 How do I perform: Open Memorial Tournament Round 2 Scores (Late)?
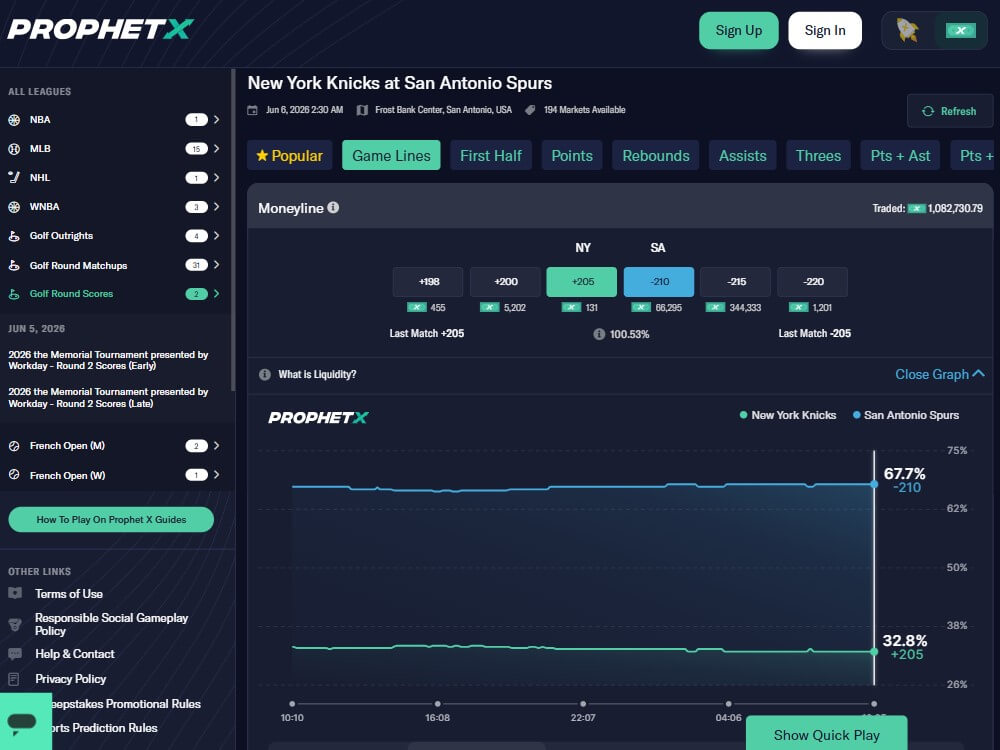point(108,397)
